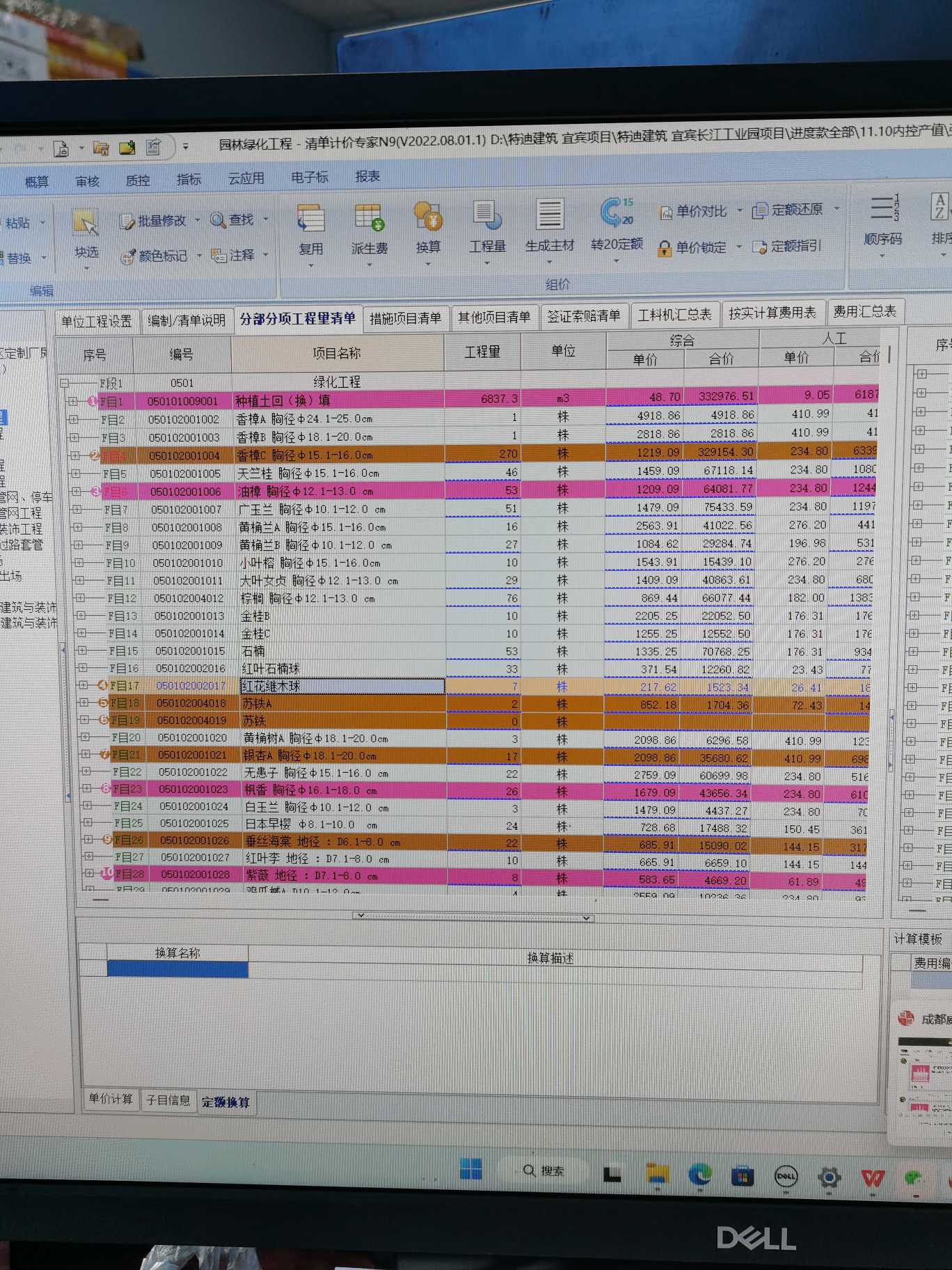This screenshot has height=1270, width=952.
Task: Select cell 香樟C 胸径Φ15.1-16.0cm
Action: tap(338, 455)
